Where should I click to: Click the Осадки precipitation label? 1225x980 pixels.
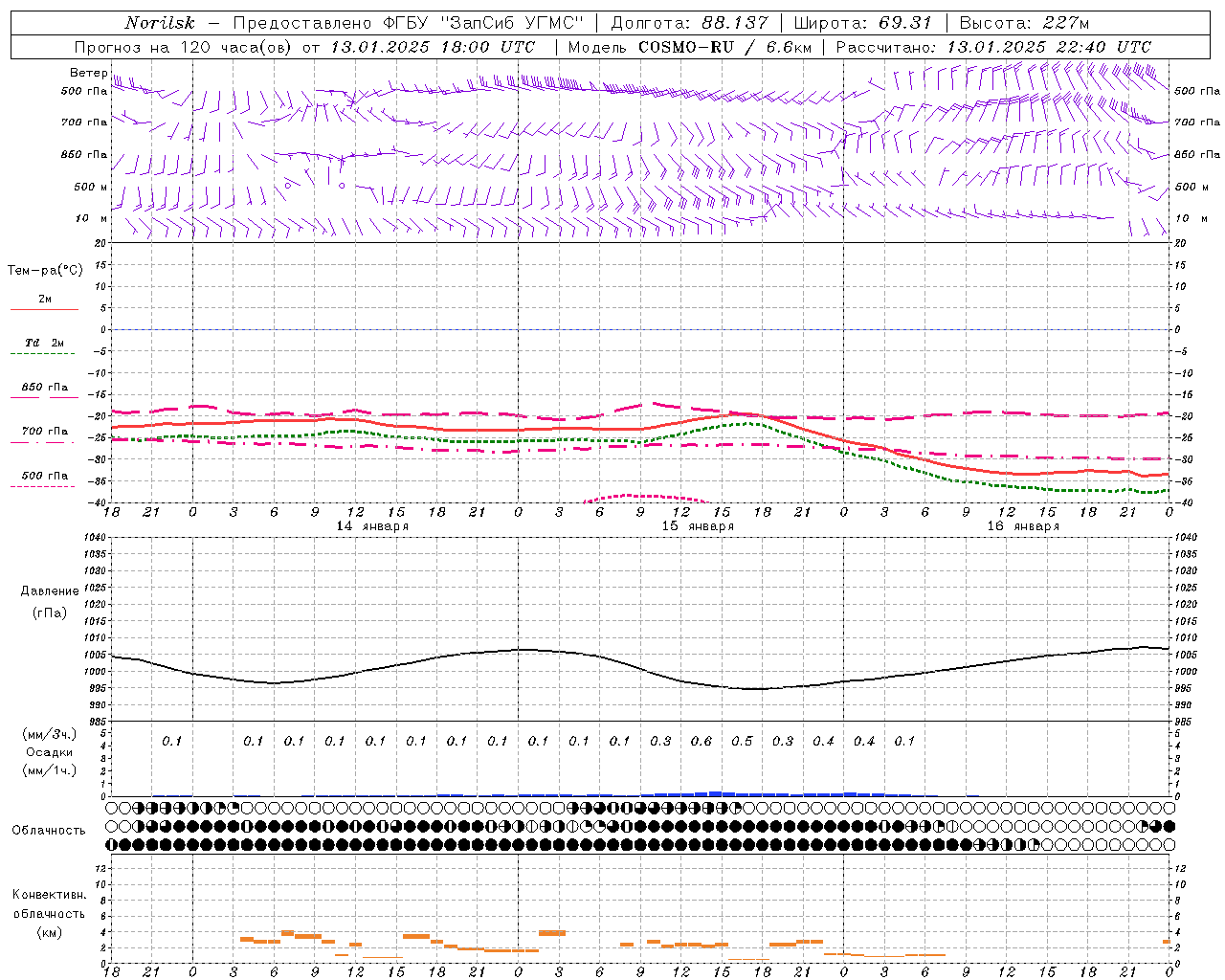(49, 752)
